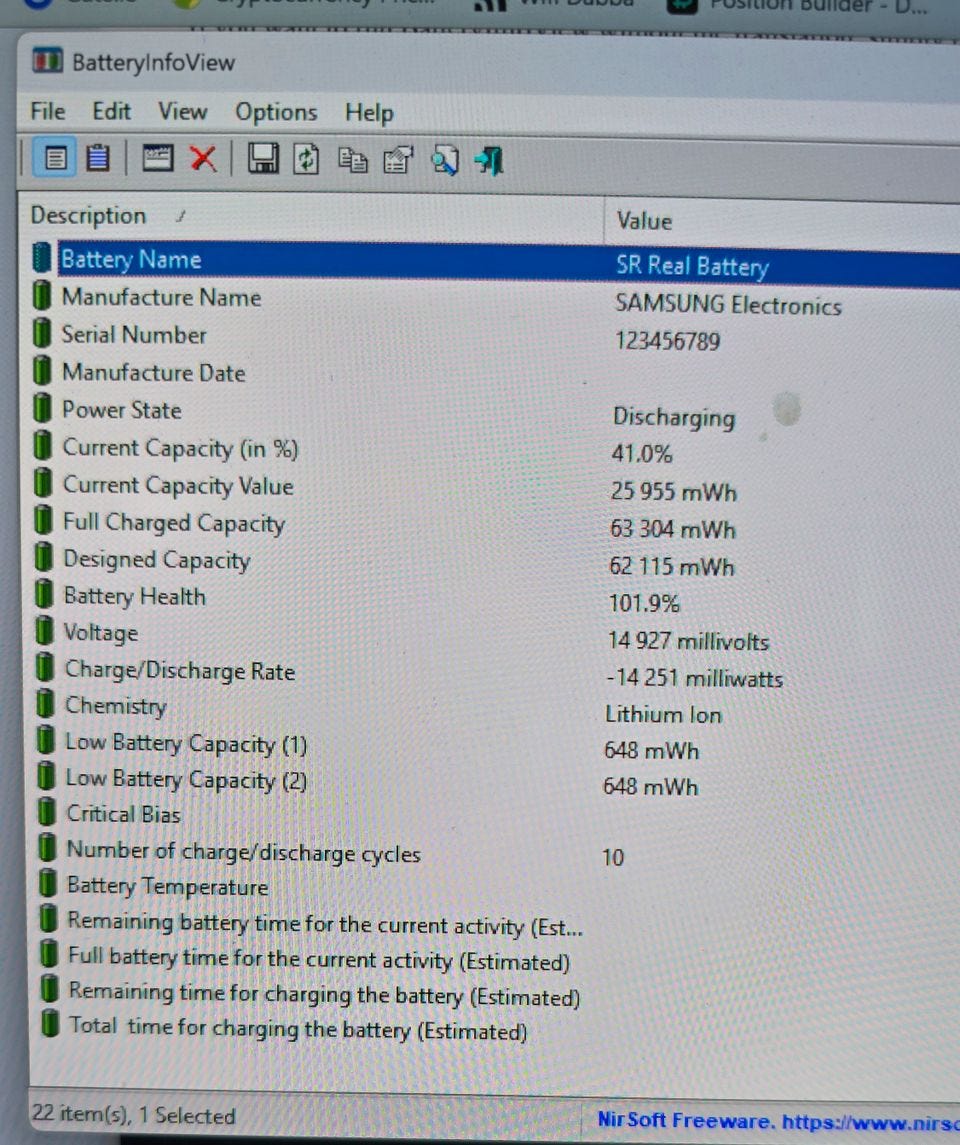Select the Power State row label
The width and height of the screenshot is (960, 1145).
121,410
